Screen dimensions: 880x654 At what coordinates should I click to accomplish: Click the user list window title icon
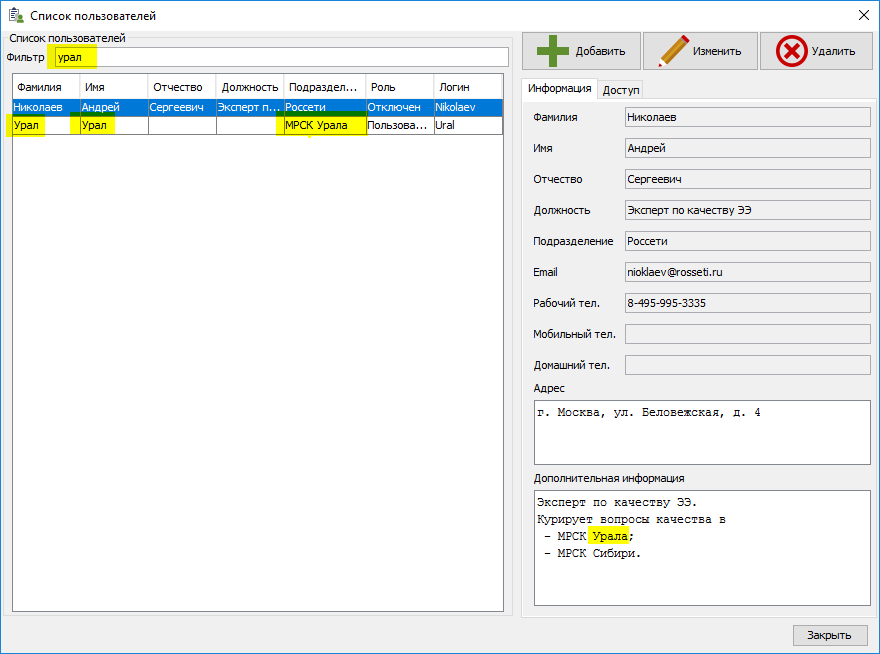[16, 15]
